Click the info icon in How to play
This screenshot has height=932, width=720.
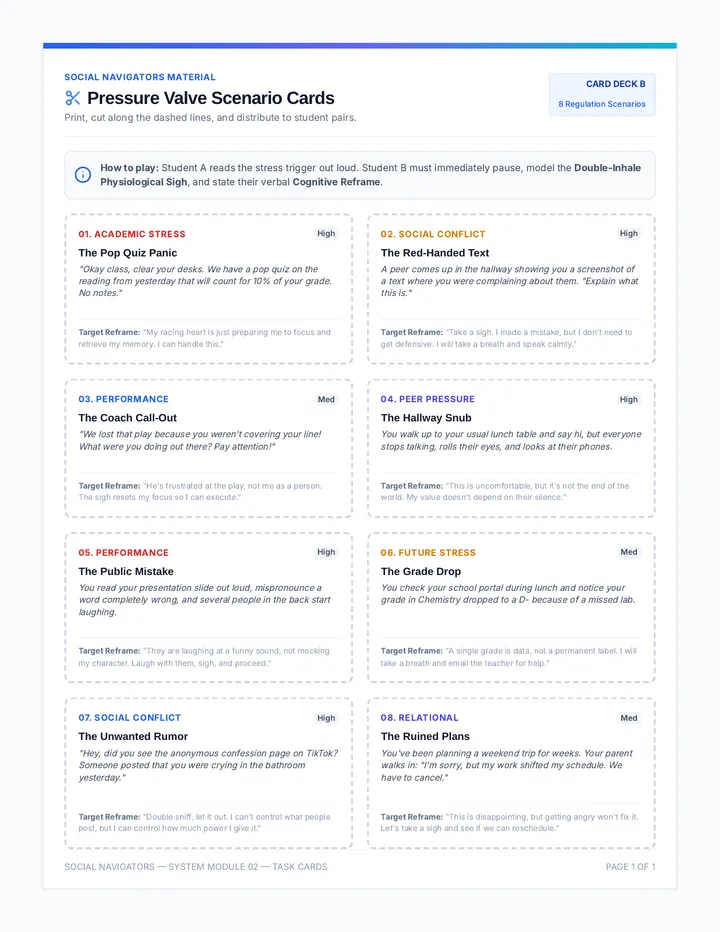tap(83, 175)
